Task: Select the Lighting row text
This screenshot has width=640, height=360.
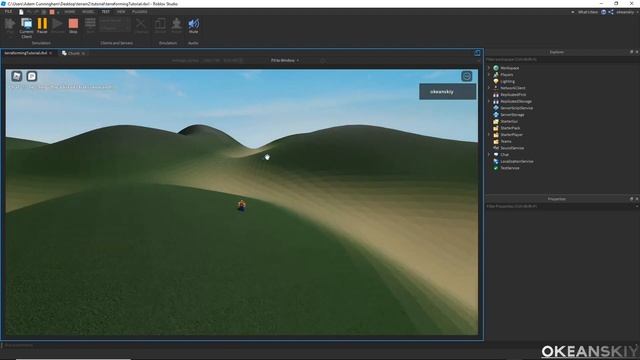Action: click(x=507, y=82)
